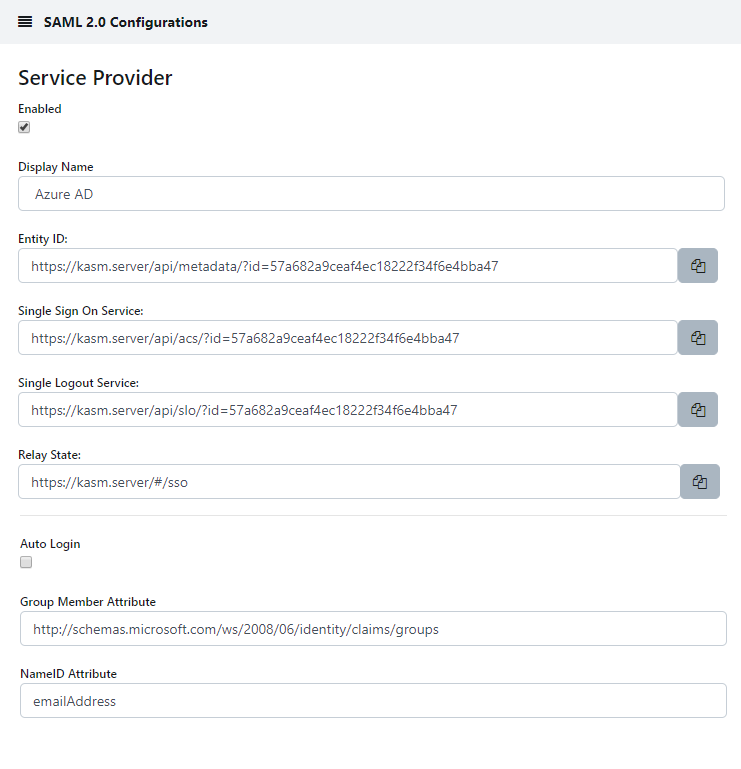
Task: Uncheck the Enabled checkbox
Action: [24, 127]
